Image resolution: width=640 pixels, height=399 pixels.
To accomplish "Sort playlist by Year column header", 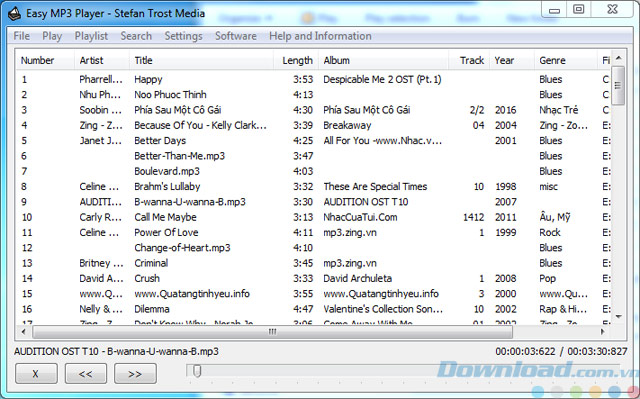I will click(x=512, y=60).
